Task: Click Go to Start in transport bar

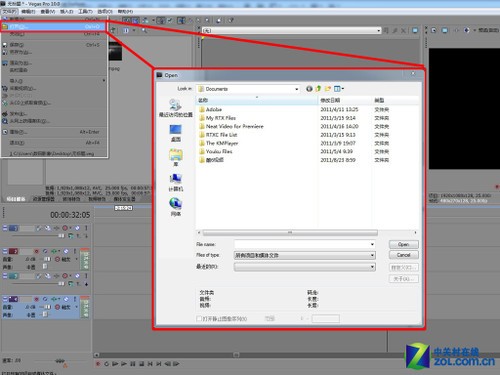Action: click(150, 364)
